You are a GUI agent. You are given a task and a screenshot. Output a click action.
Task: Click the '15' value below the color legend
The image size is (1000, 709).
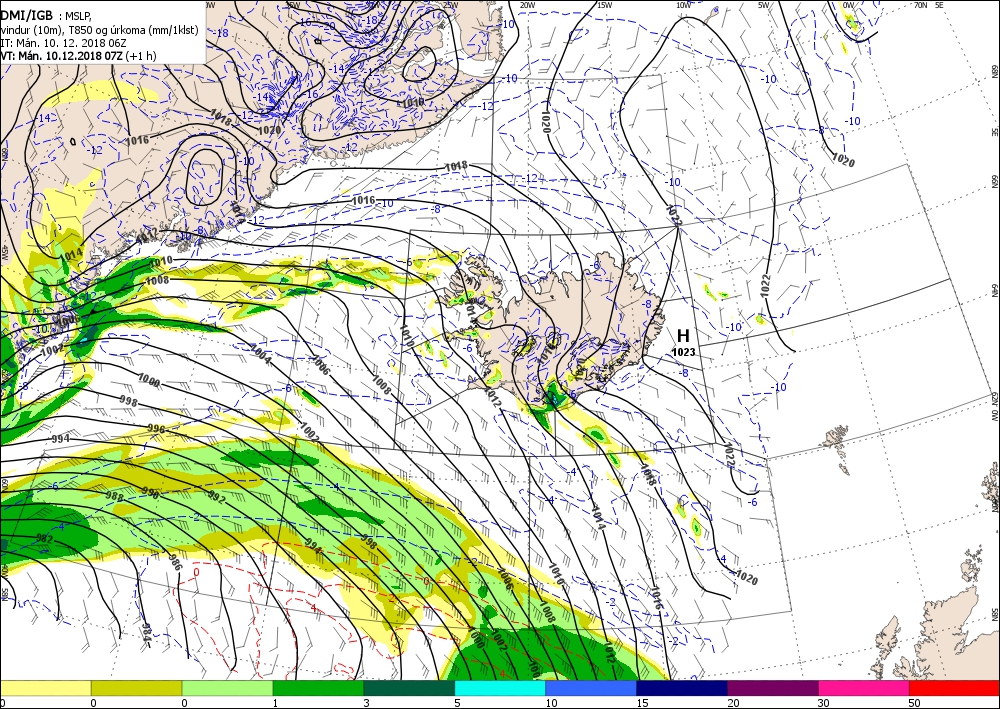tap(642, 703)
